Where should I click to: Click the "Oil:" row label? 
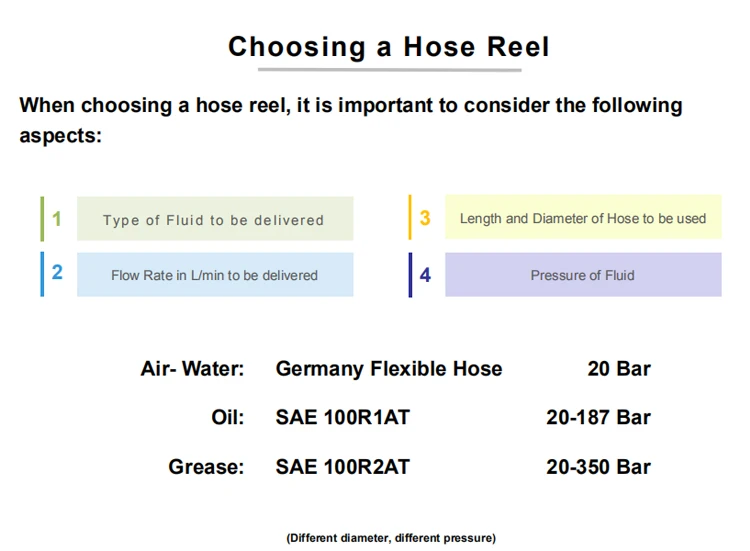point(227,418)
